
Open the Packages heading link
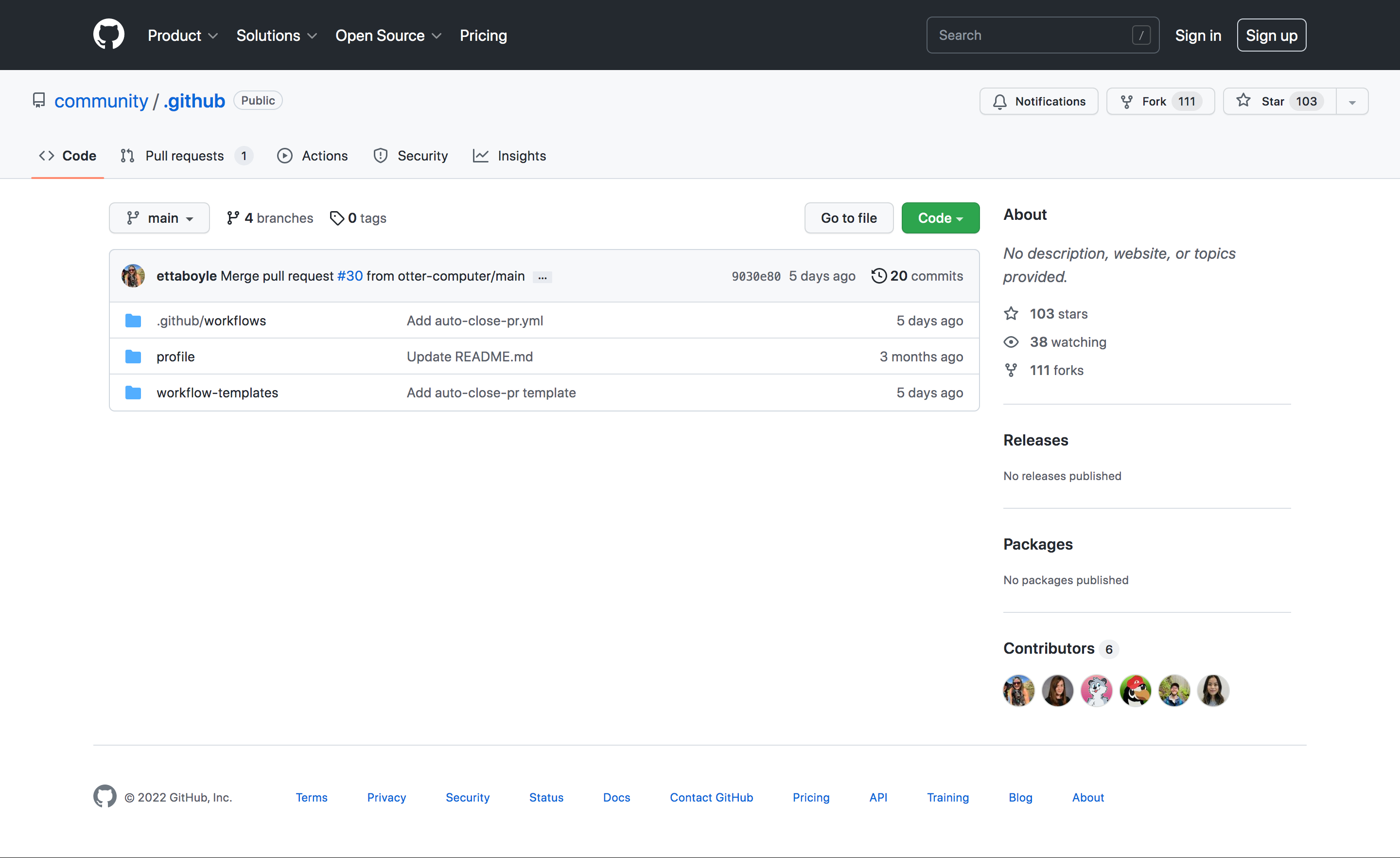pyautogui.click(x=1038, y=544)
